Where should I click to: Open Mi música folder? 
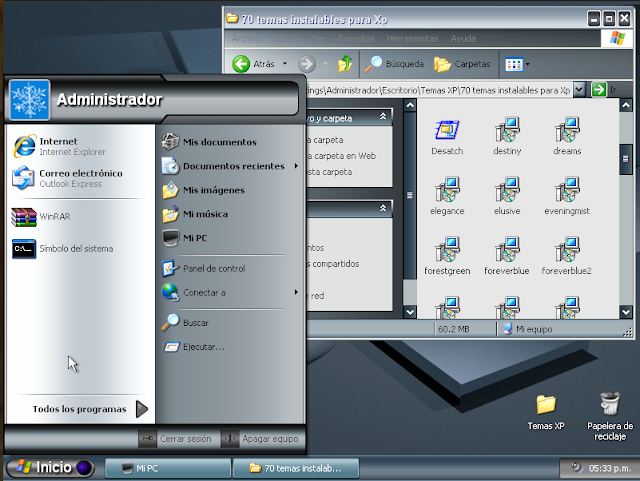click(195, 214)
